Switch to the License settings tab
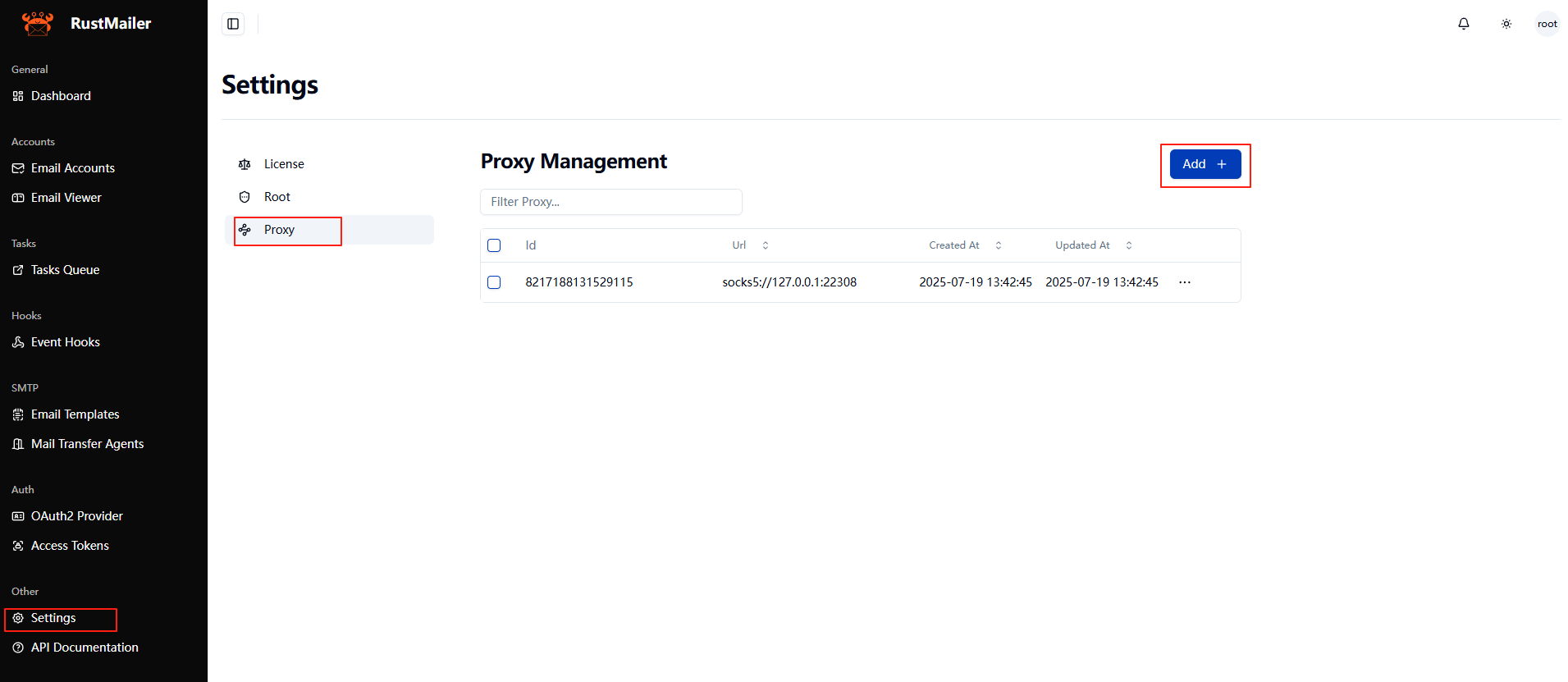This screenshot has width=1568, height=682. coord(329,164)
